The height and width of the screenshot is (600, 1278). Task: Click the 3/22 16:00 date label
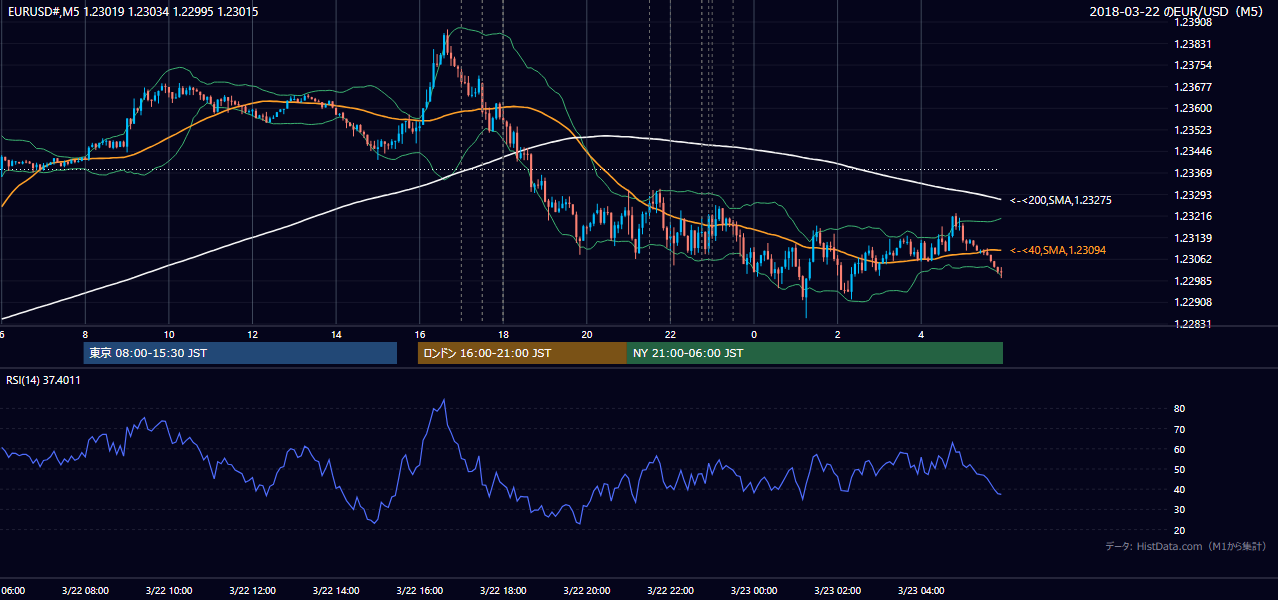pos(420,590)
